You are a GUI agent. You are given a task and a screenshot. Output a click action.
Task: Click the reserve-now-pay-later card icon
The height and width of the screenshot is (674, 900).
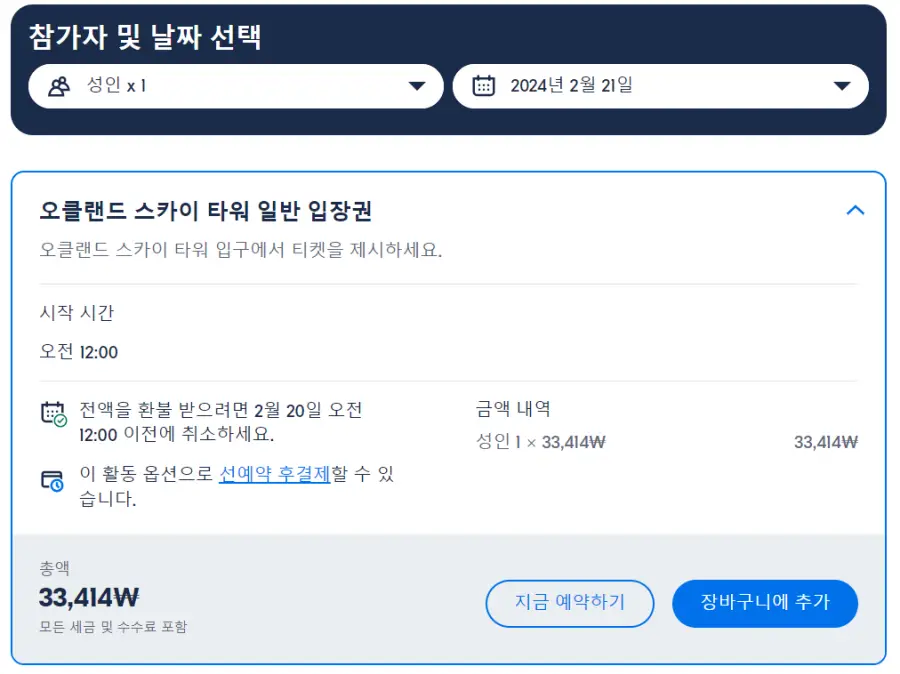pos(52,481)
